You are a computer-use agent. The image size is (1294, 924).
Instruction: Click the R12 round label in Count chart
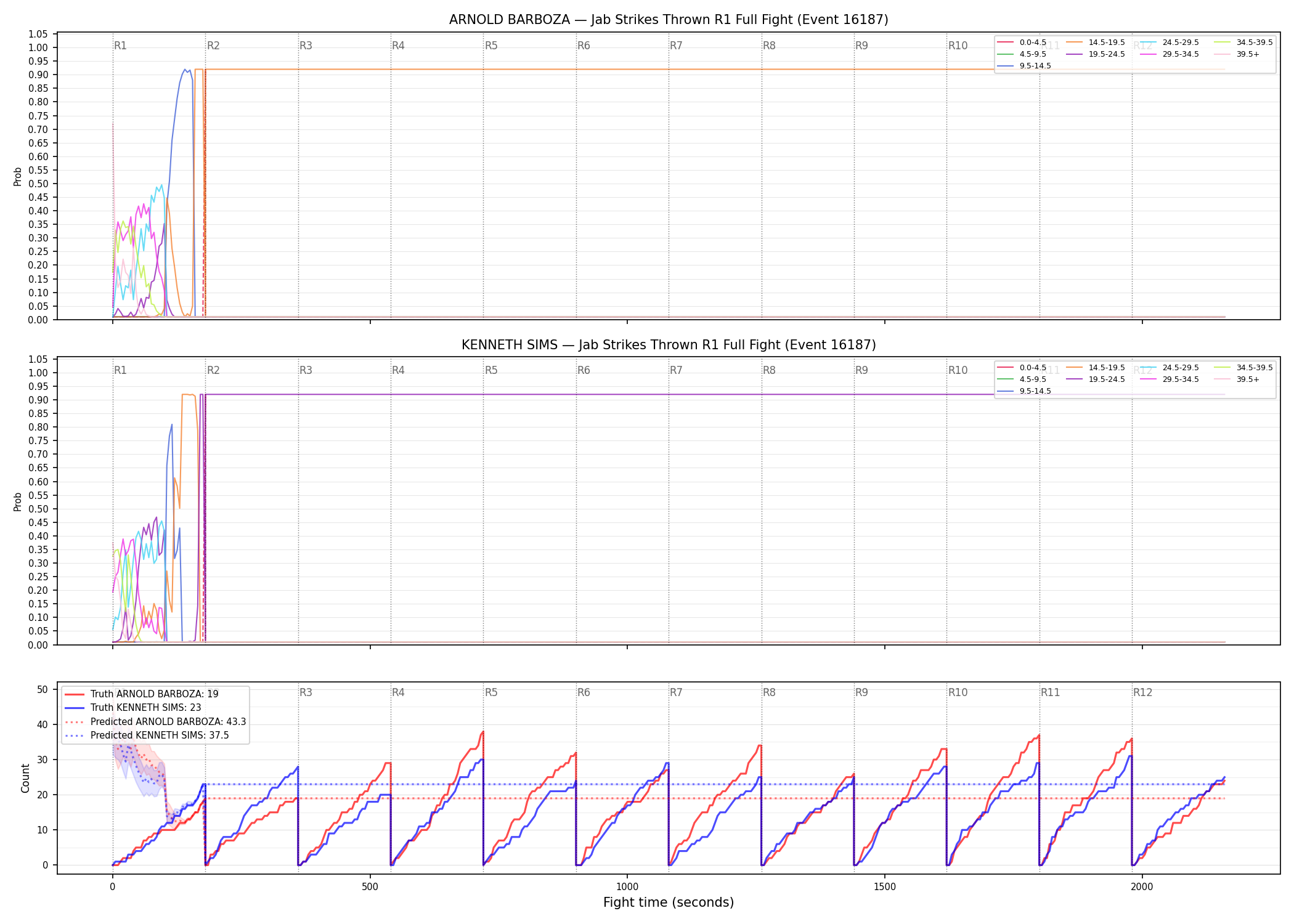coord(1142,692)
